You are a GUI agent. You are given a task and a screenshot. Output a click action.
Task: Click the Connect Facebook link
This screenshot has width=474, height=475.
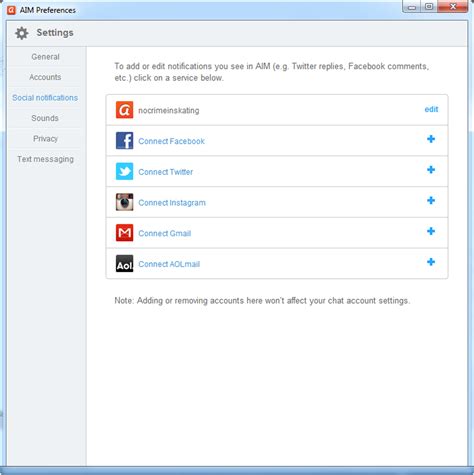[171, 141]
